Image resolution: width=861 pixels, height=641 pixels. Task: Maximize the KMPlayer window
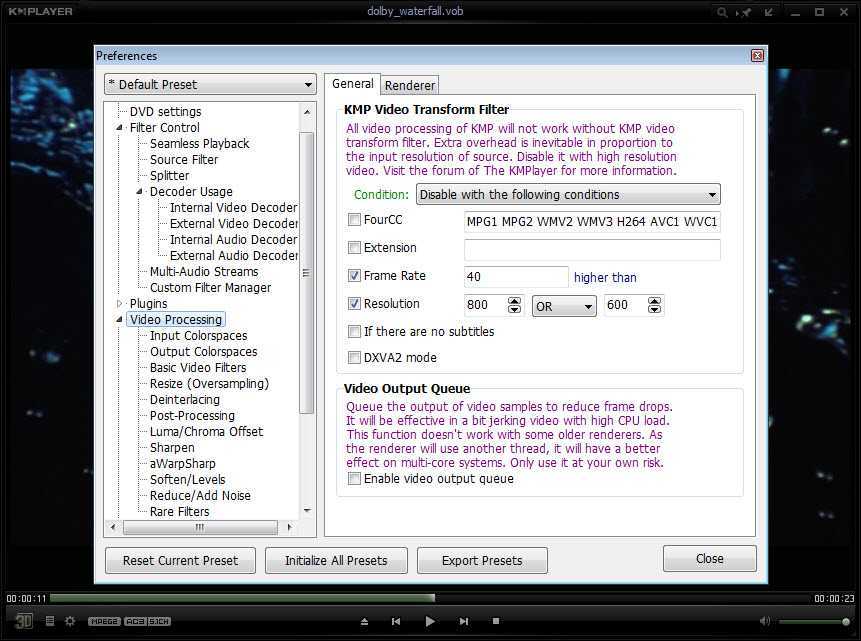[820, 12]
